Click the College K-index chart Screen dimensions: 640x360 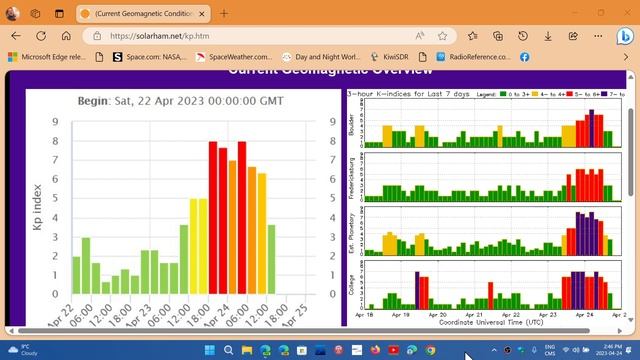click(x=493, y=285)
